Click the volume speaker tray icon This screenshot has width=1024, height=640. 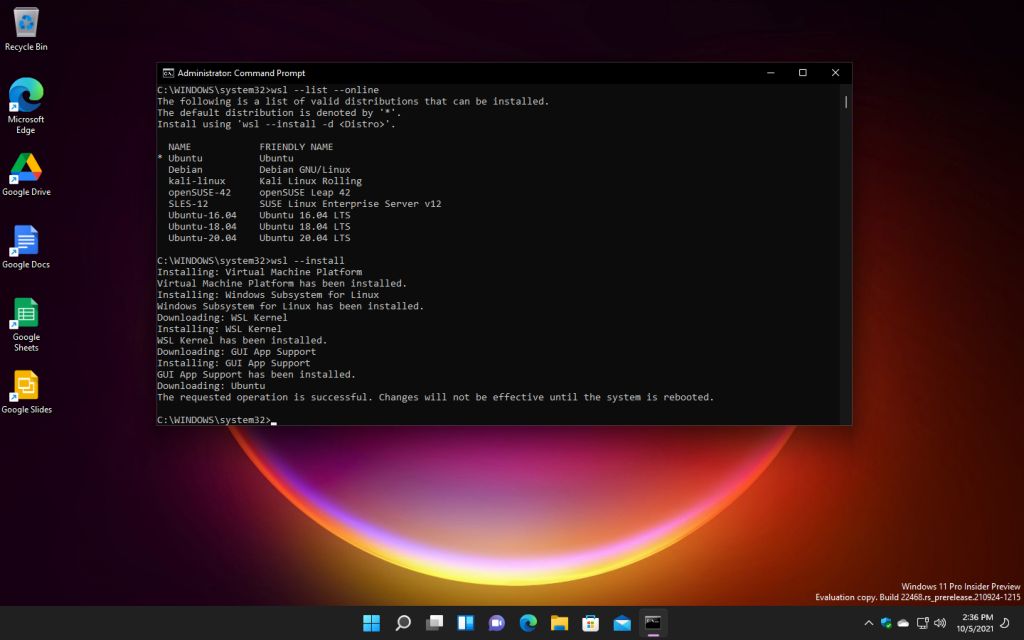[x=940, y=623]
